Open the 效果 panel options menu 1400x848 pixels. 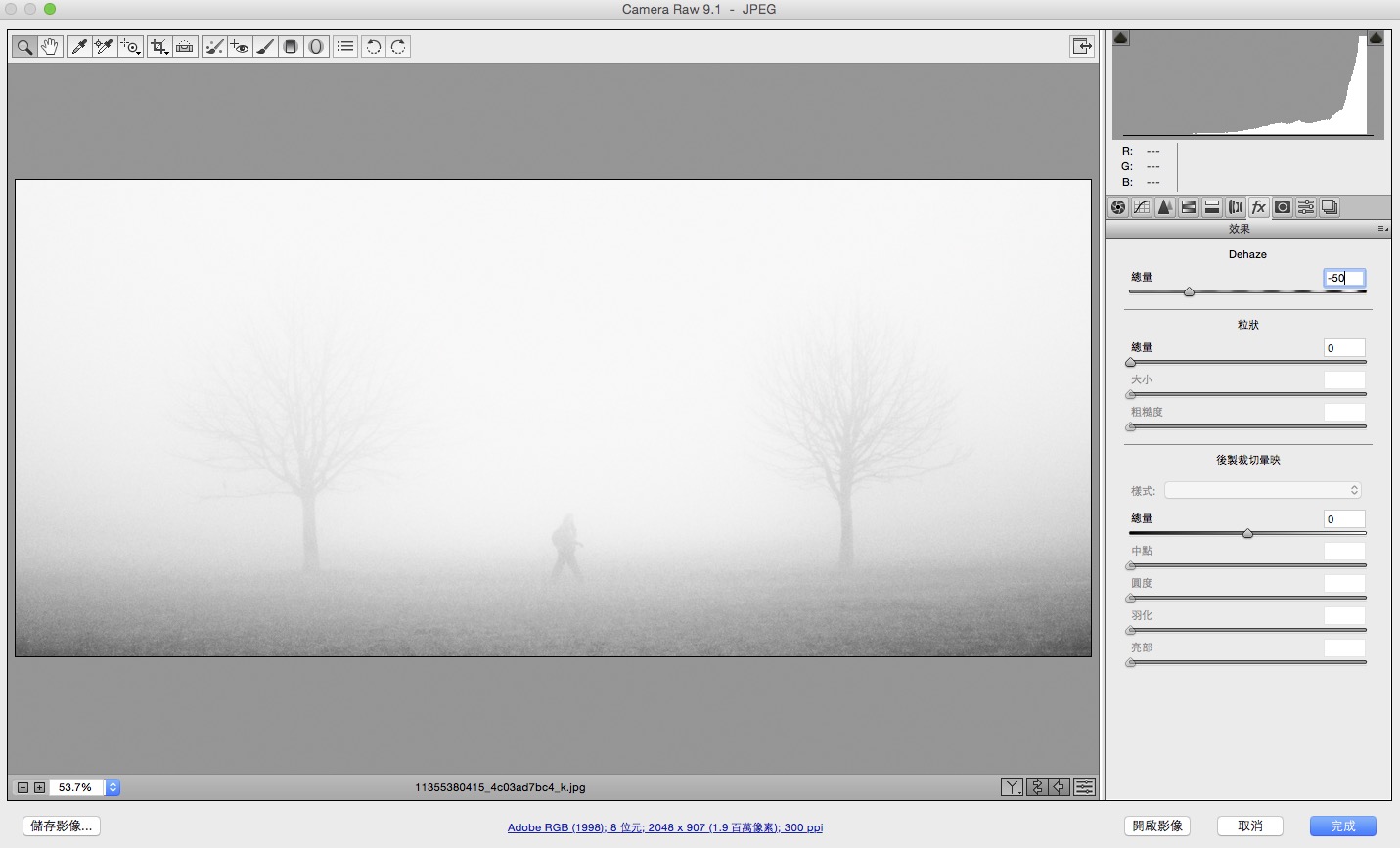[1380, 229]
